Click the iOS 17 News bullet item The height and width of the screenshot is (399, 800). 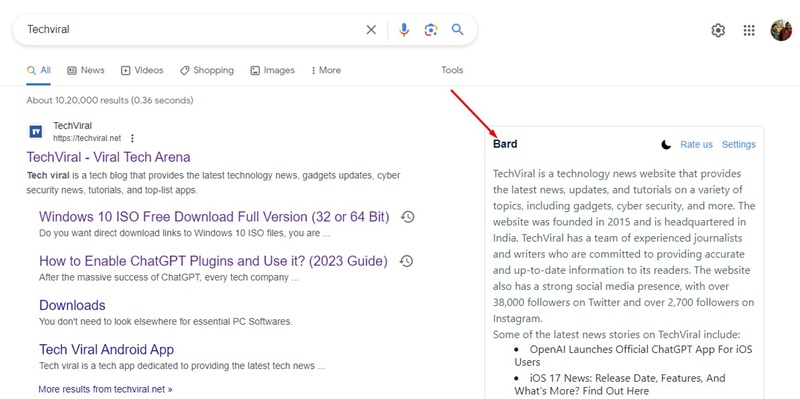pos(619,384)
